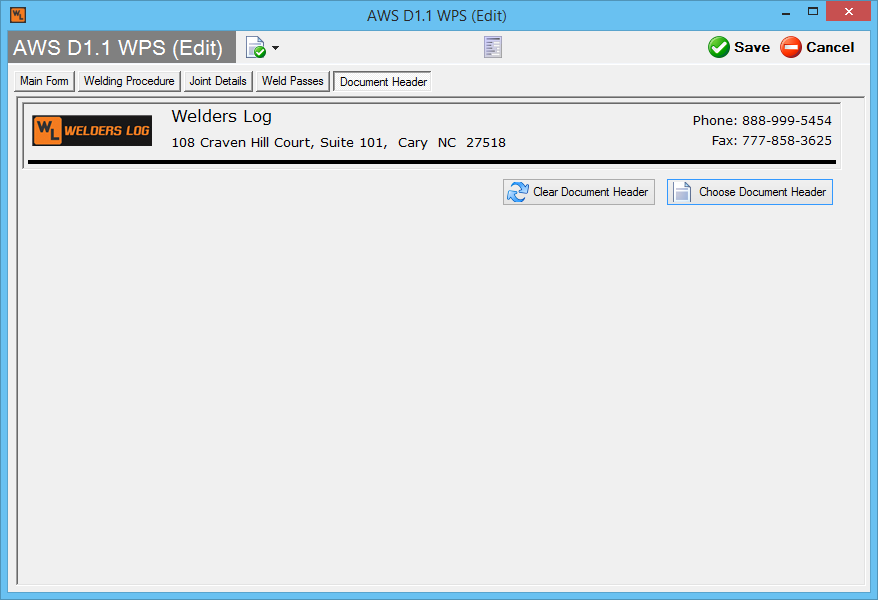Click the Welders Log company name text

(x=222, y=116)
